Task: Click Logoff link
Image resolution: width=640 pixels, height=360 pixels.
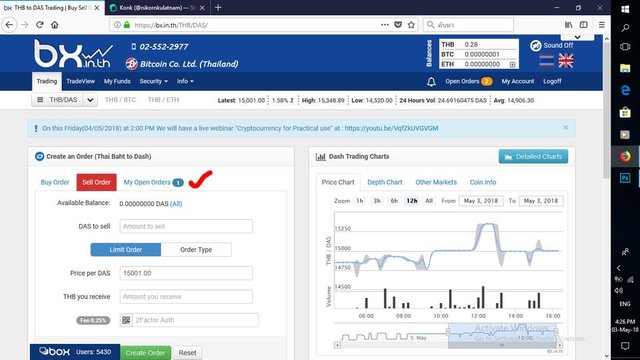Action: [x=552, y=81]
